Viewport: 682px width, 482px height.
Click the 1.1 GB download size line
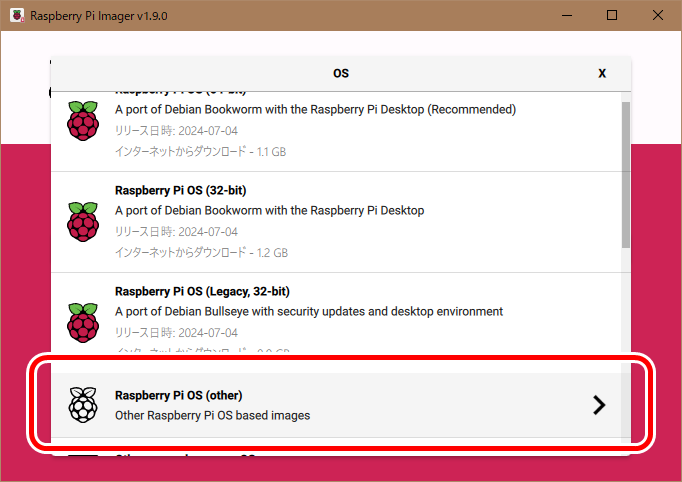(x=201, y=152)
